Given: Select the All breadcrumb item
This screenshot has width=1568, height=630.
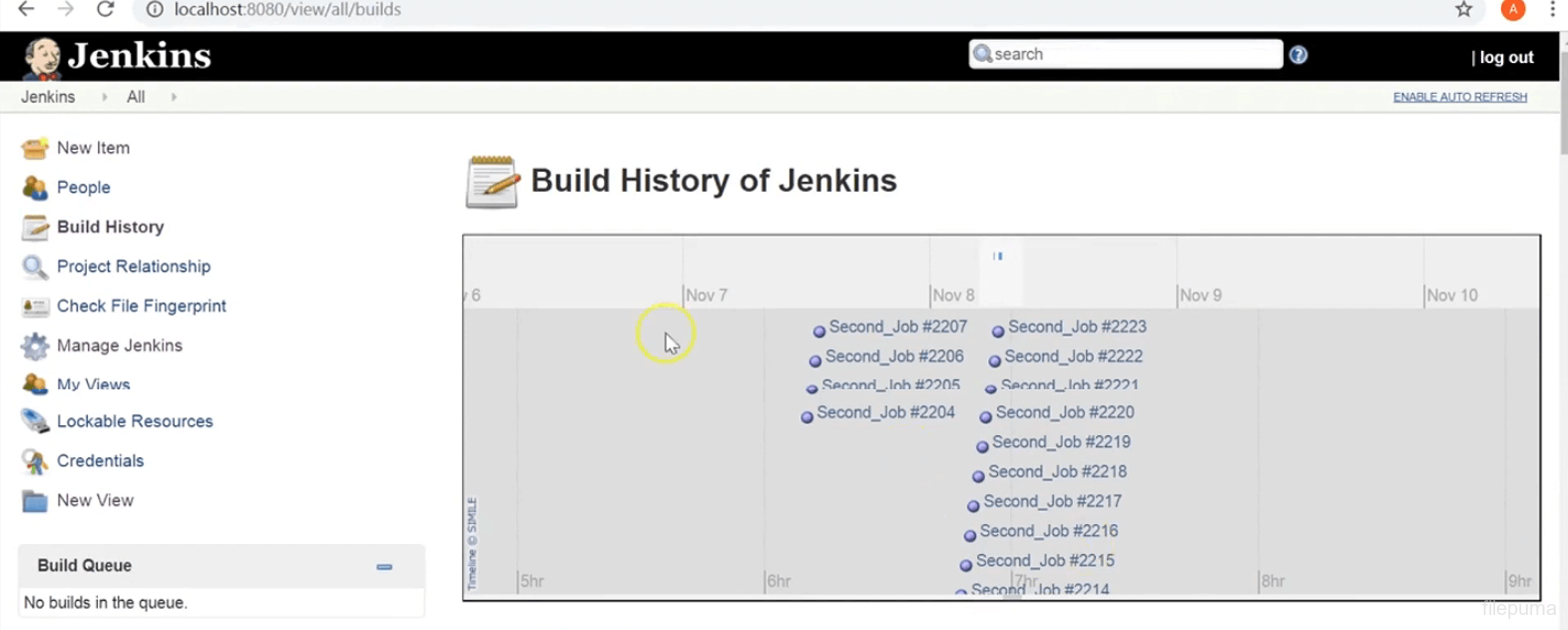Looking at the screenshot, I should coord(136,97).
